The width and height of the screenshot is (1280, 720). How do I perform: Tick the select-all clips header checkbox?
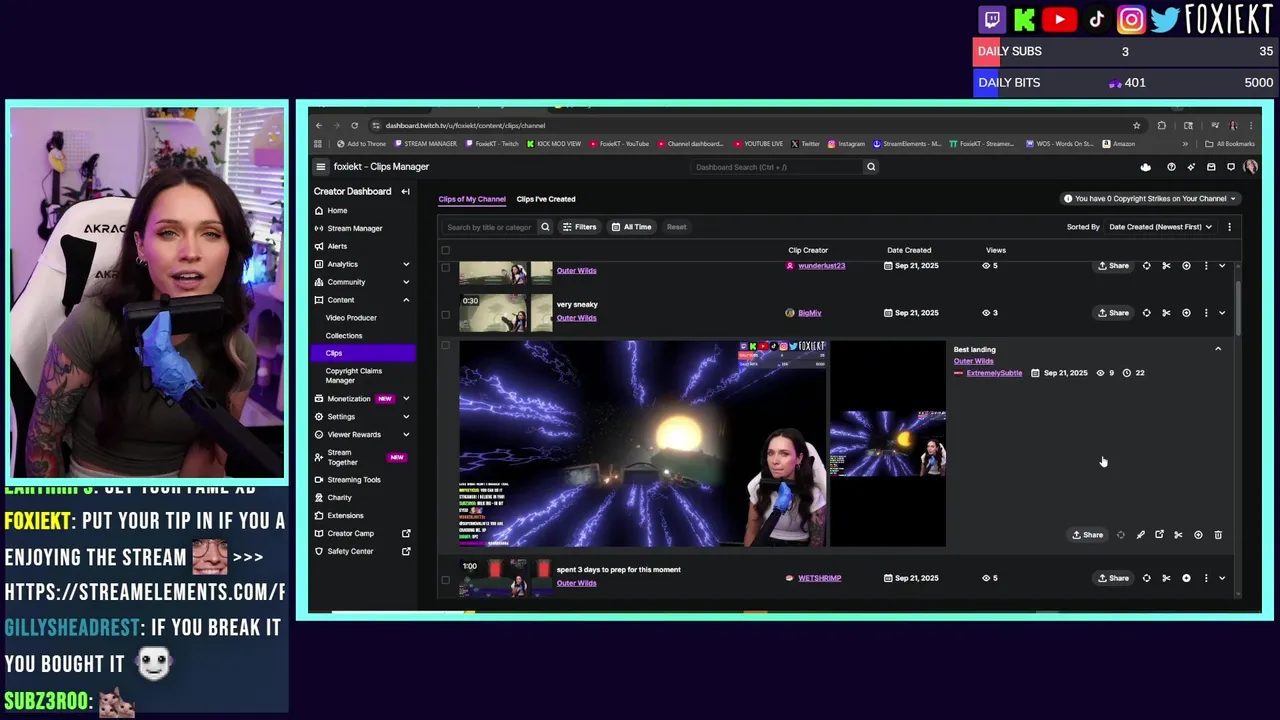(446, 251)
